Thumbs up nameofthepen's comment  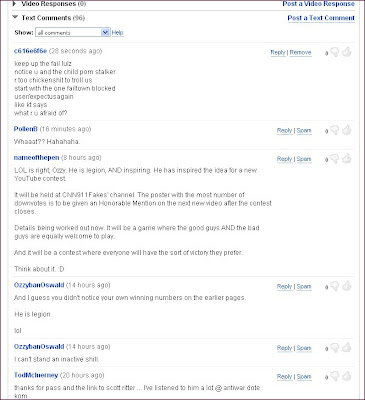point(347,158)
